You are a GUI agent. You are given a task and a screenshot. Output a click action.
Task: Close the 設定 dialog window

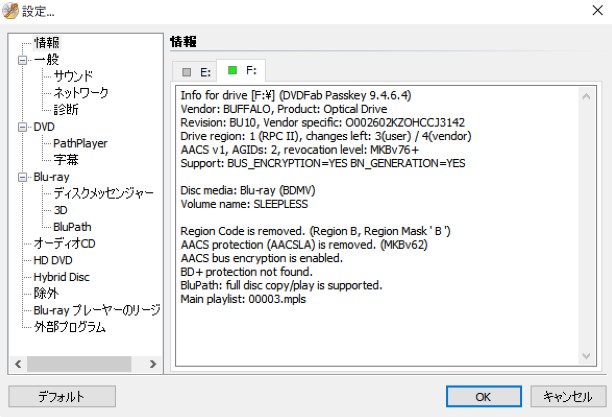597,10
